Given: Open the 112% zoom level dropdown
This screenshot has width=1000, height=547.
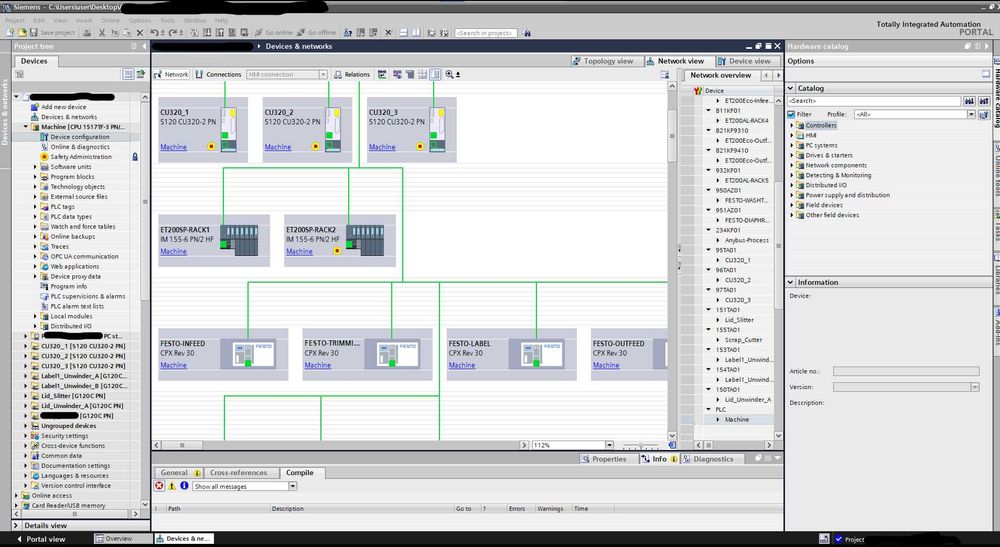Looking at the screenshot, I should pos(609,445).
